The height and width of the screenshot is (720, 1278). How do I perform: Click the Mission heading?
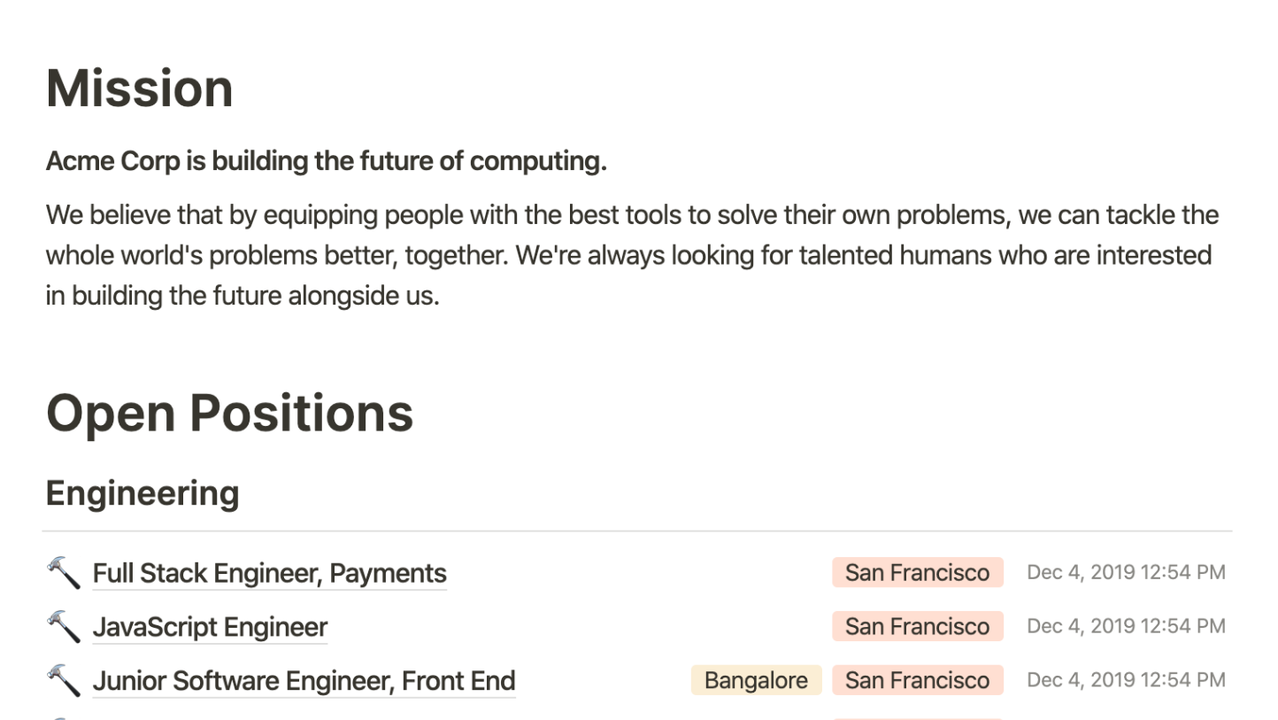(140, 88)
